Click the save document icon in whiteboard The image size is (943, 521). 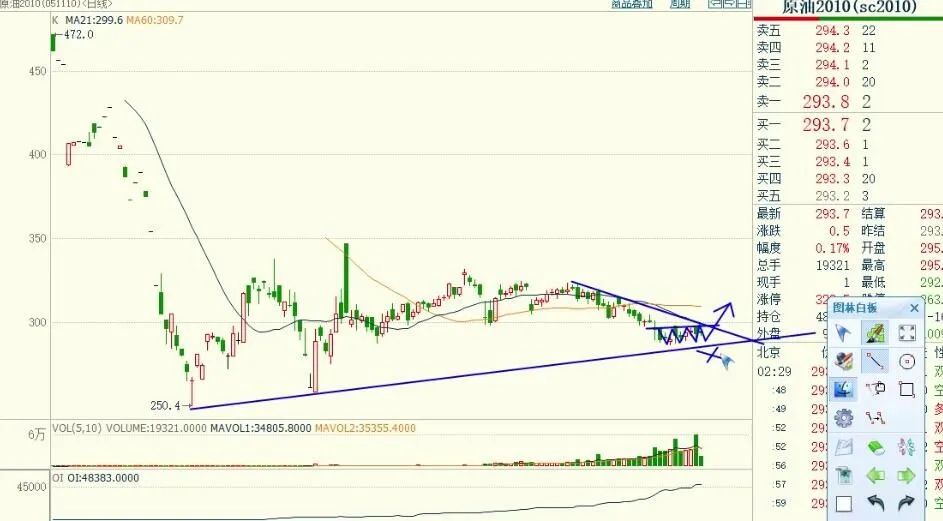click(x=843, y=475)
